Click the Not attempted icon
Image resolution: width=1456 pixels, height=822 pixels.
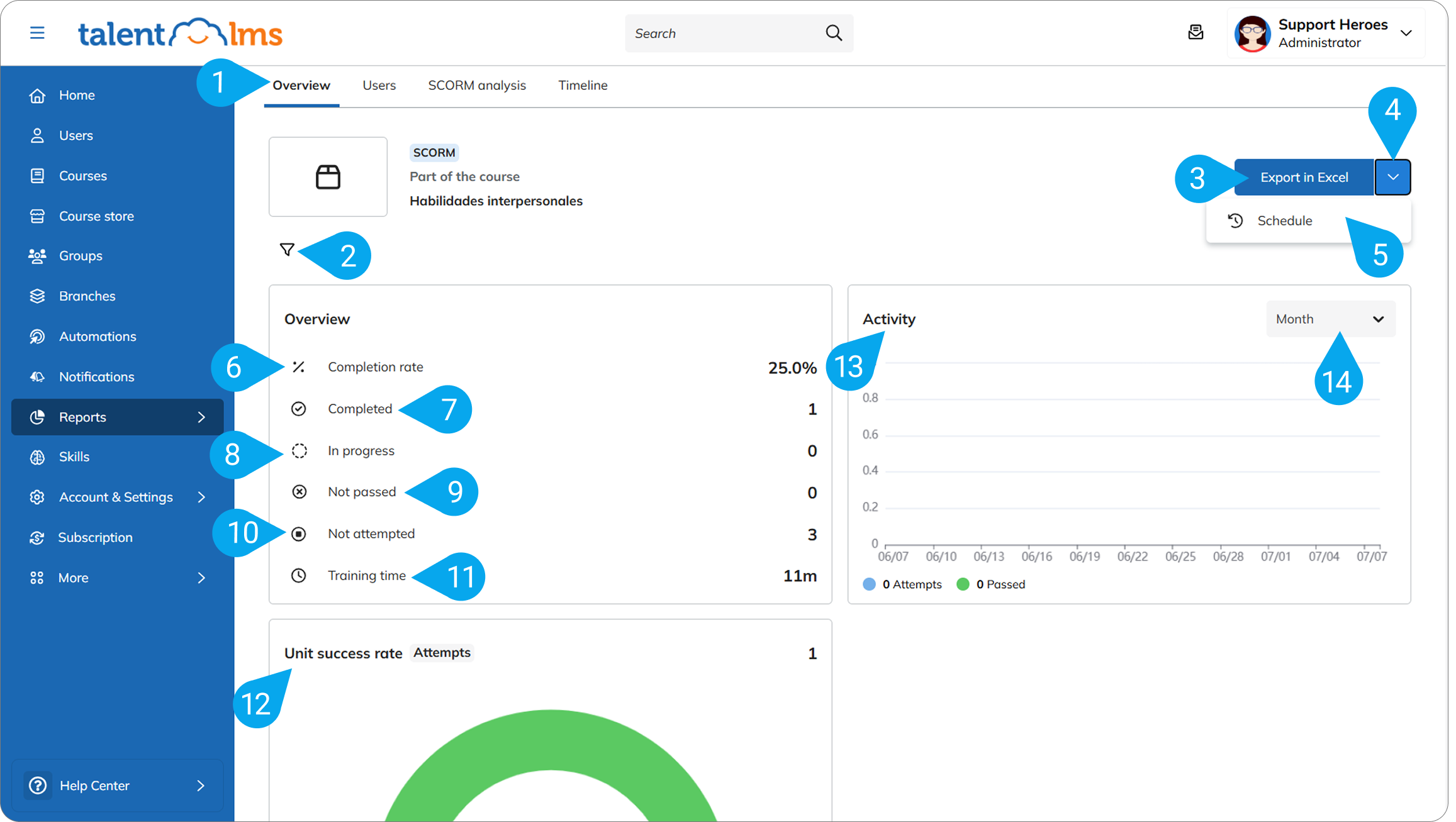[299, 534]
